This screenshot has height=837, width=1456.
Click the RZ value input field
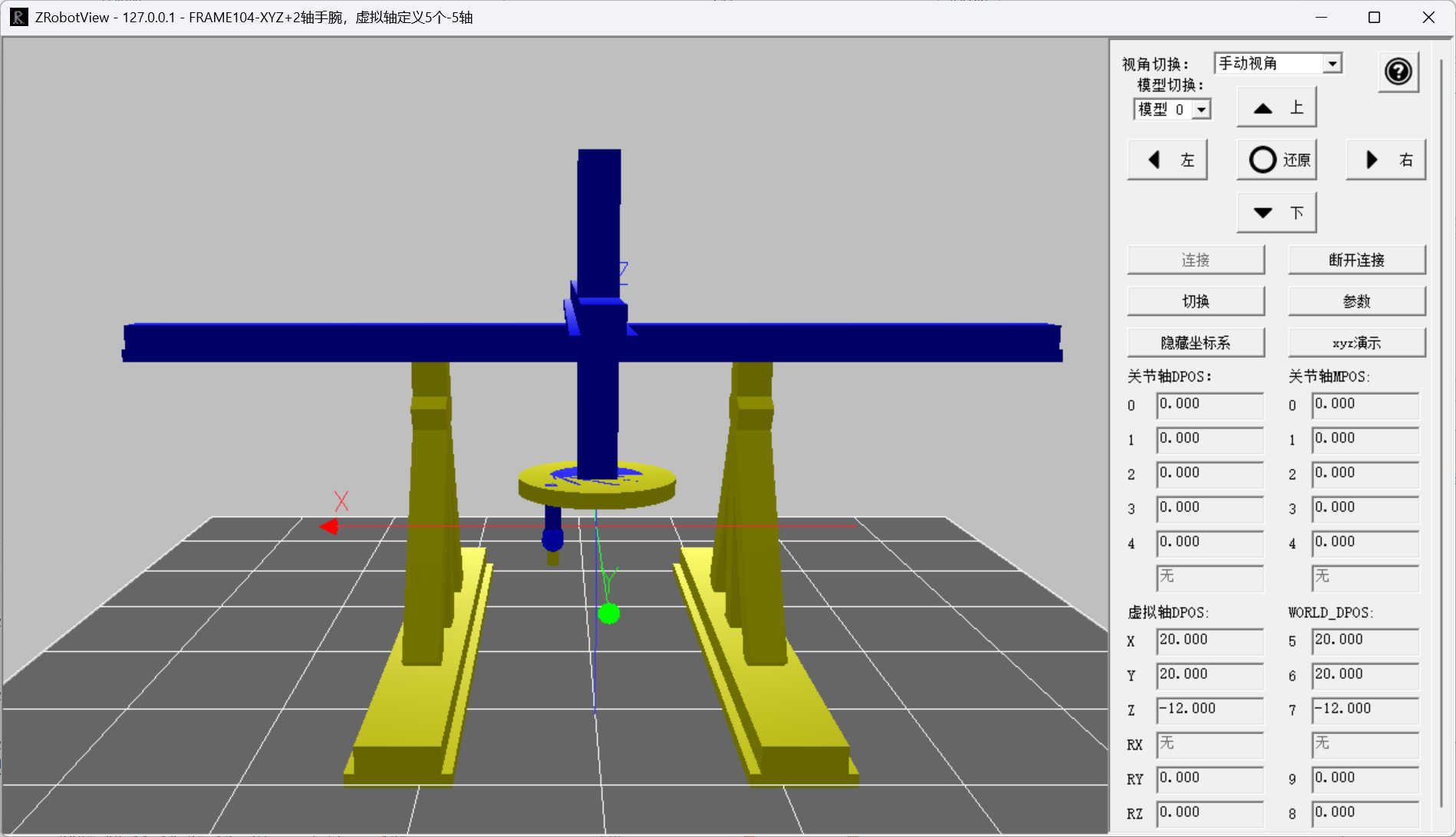pyautogui.click(x=1210, y=812)
